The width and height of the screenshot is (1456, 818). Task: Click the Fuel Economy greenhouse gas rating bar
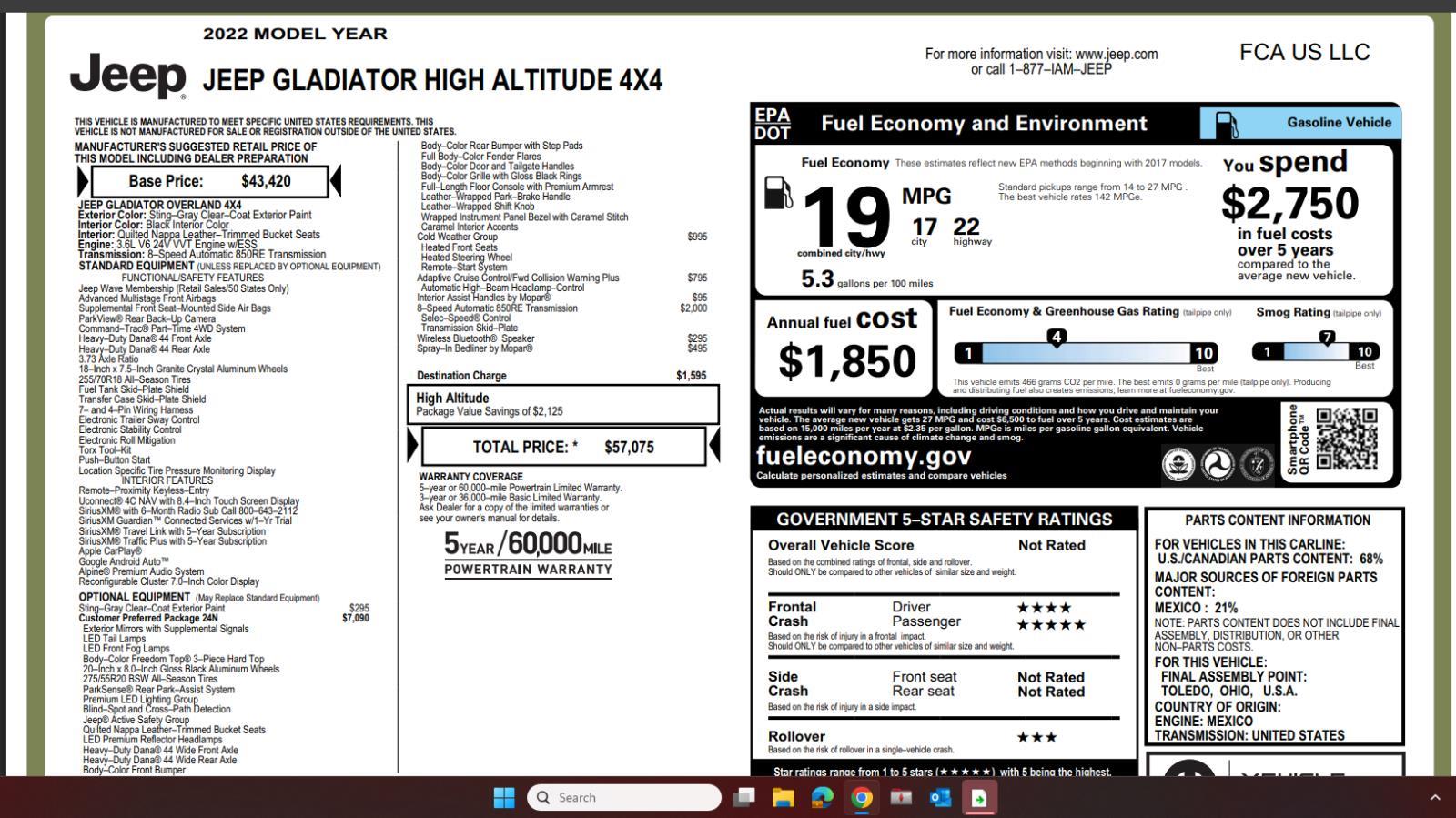pos(1086,353)
